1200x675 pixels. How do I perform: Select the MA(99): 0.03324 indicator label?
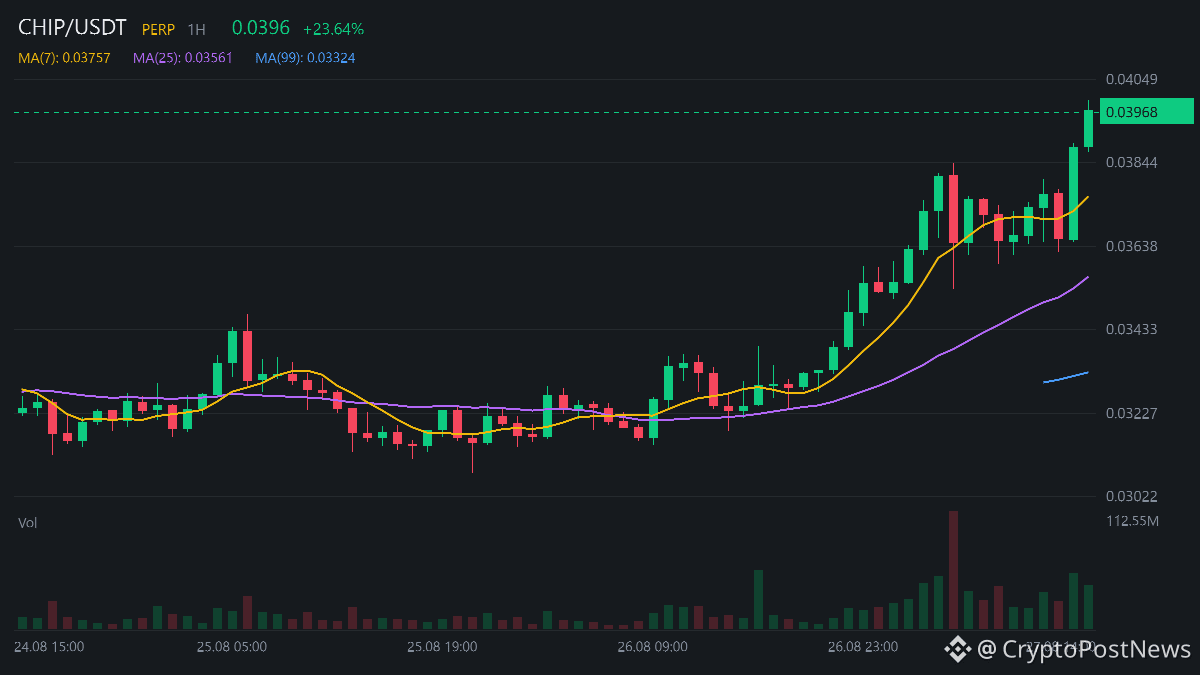click(x=305, y=58)
